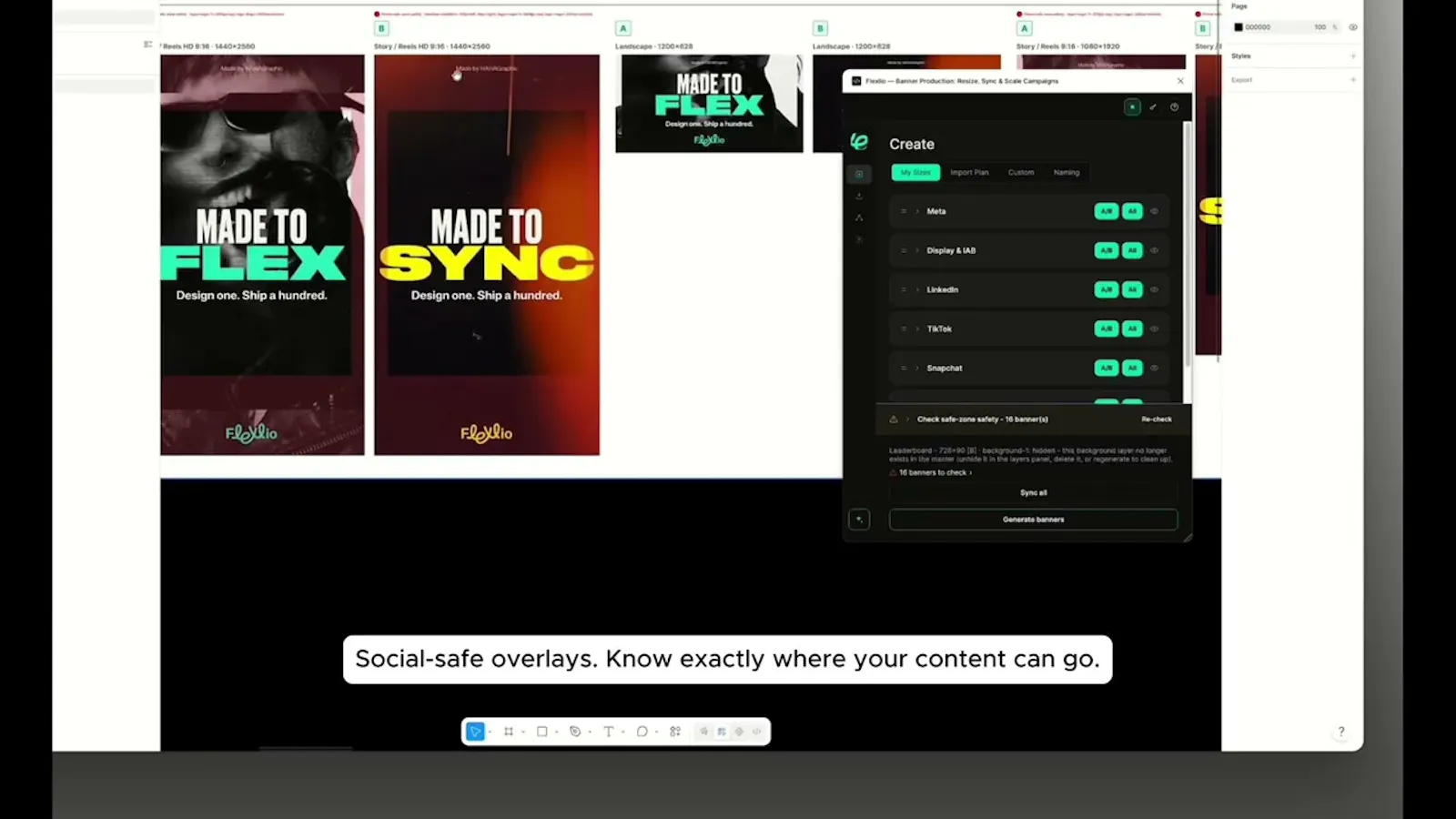Switch to Dev Mode code icon in toolbar

coord(756,732)
